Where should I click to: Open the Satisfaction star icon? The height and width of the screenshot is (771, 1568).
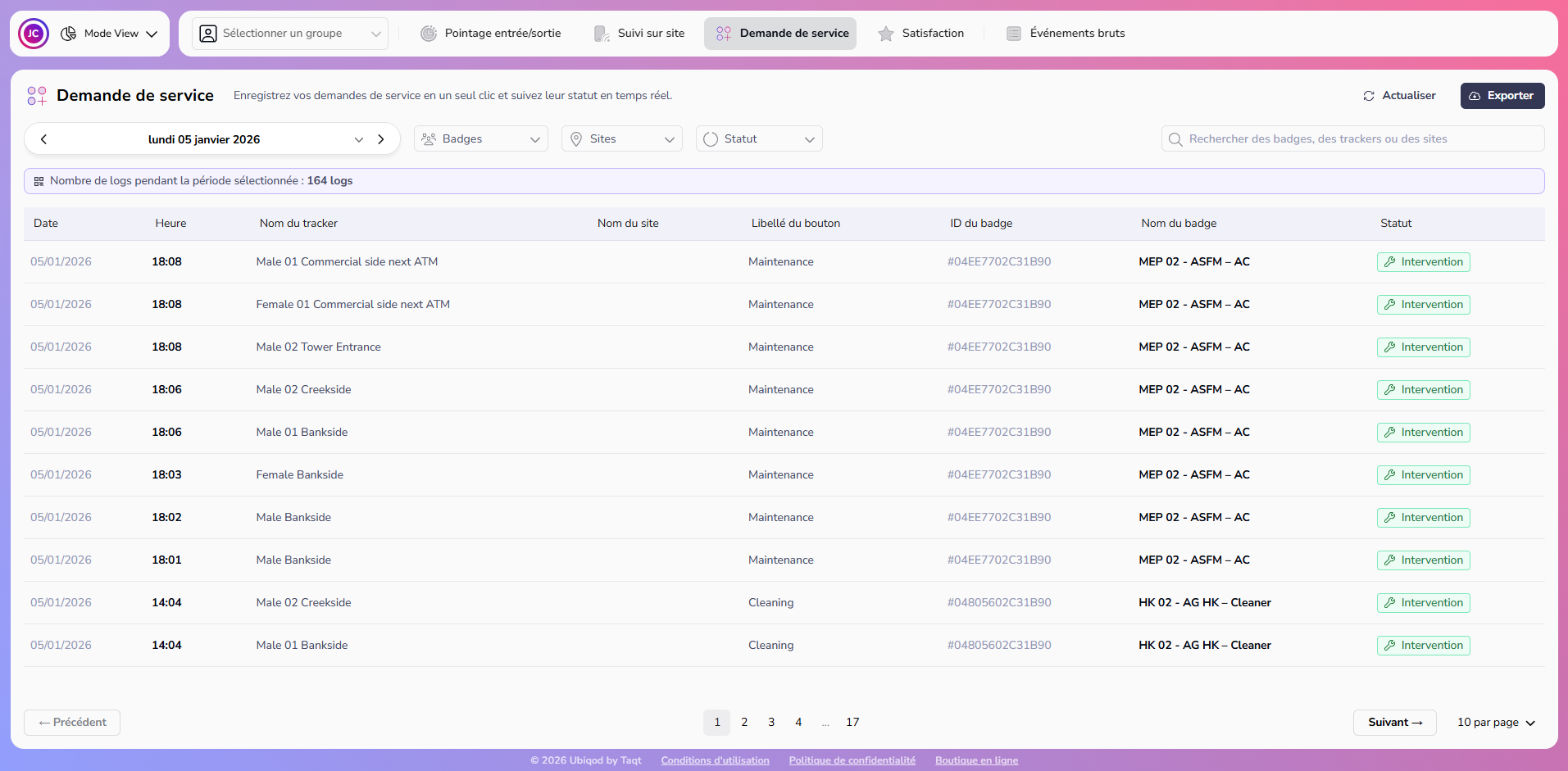point(885,33)
